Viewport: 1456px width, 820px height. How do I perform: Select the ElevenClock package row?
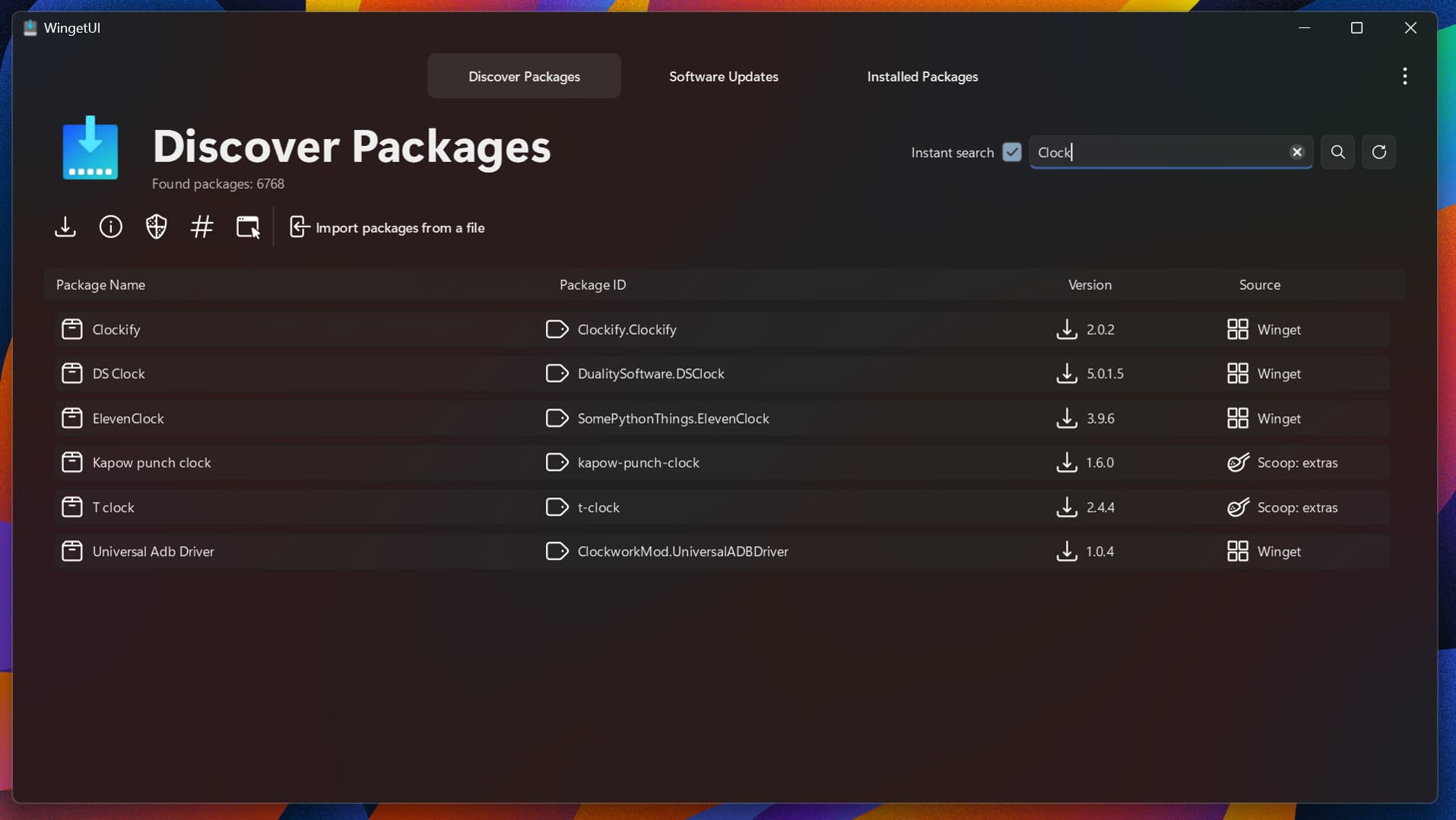(722, 418)
